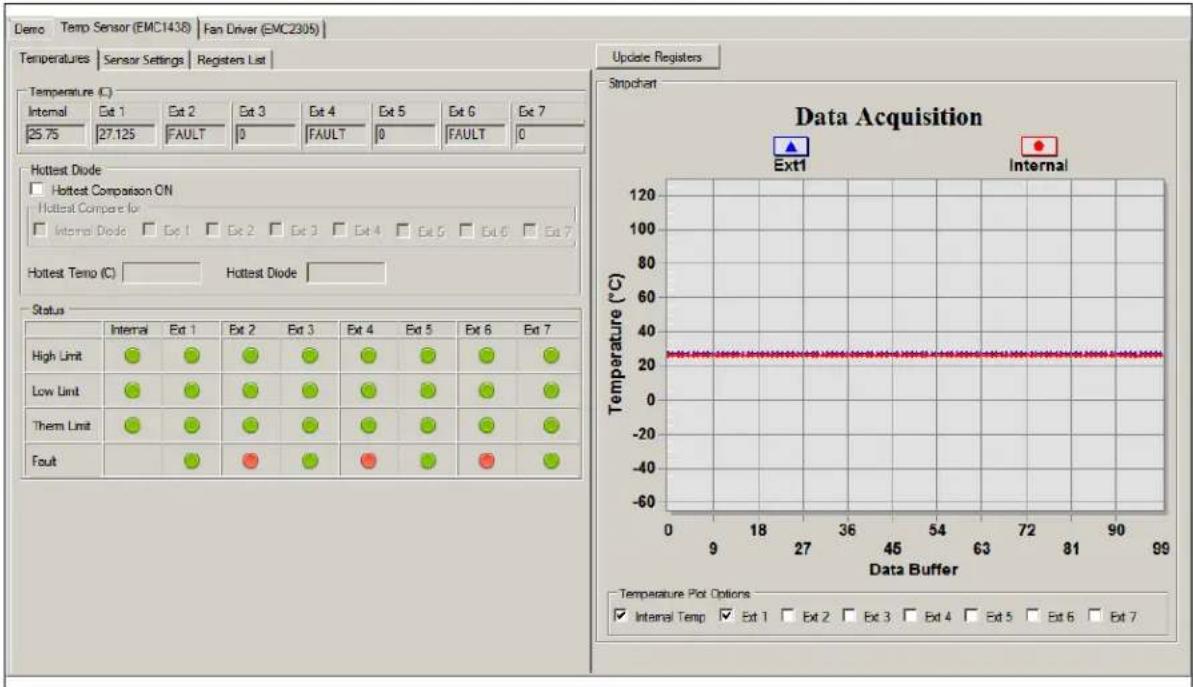Screen dimensions: 1193x687
Task: Enable Ext 3 plot option checkbox
Action: pyautogui.click(x=849, y=615)
